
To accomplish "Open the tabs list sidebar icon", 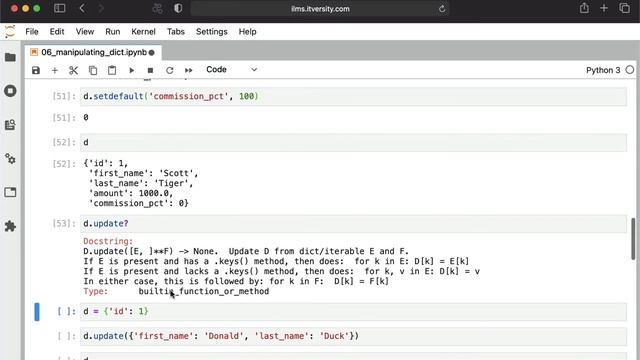I will (10, 192).
